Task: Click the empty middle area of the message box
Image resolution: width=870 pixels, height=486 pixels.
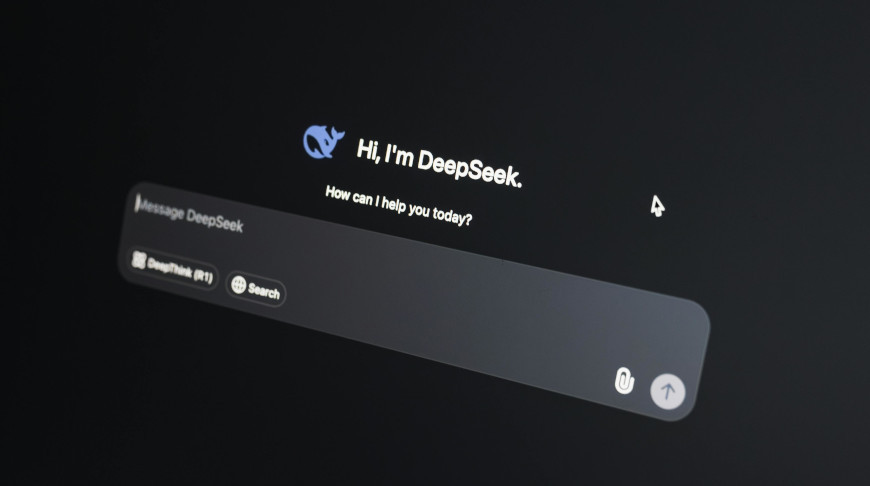Action: [x=420, y=300]
